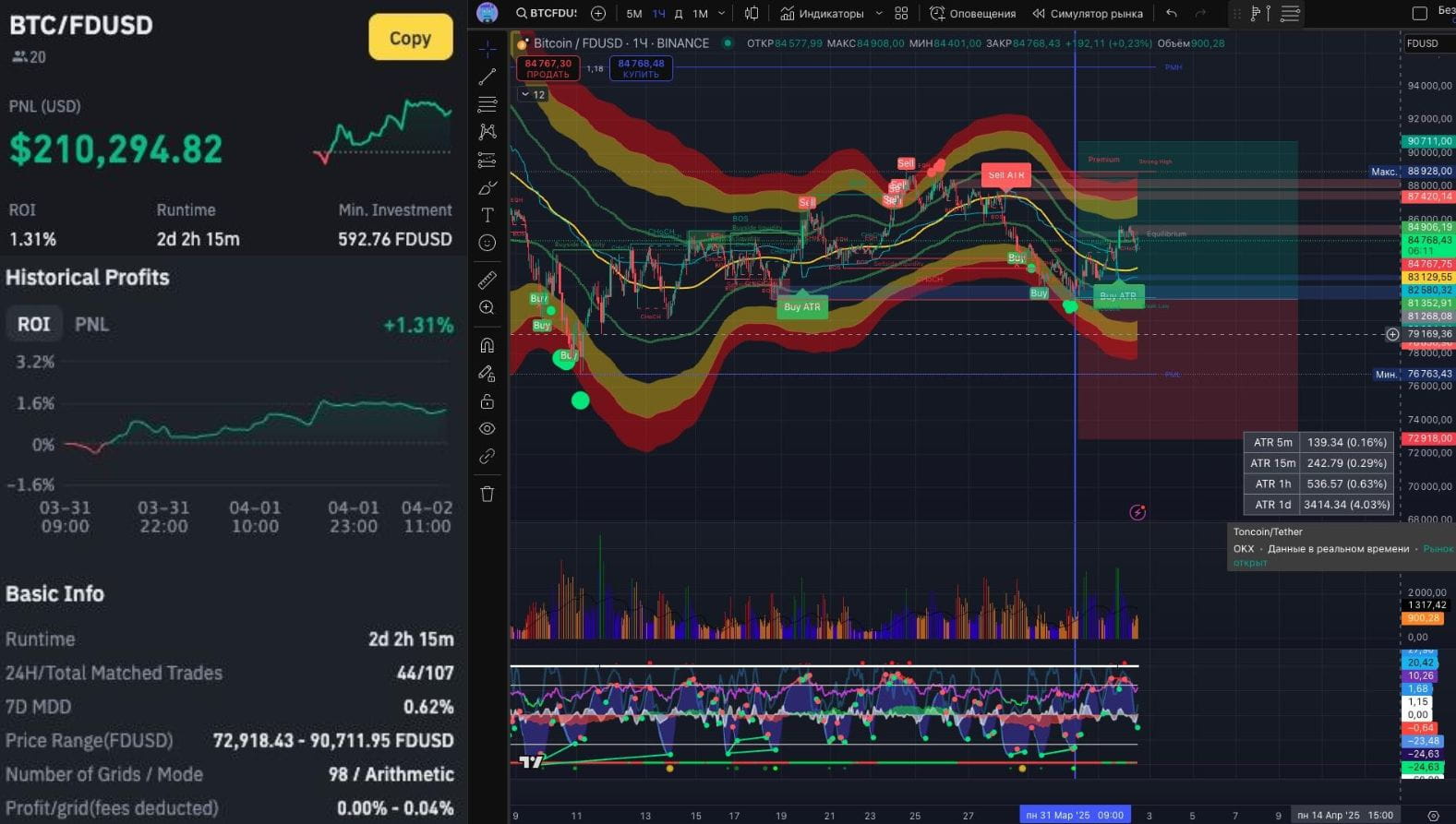This screenshot has height=824, width=1456.
Task: Open the FDUSD currency selector
Action: tap(1426, 43)
